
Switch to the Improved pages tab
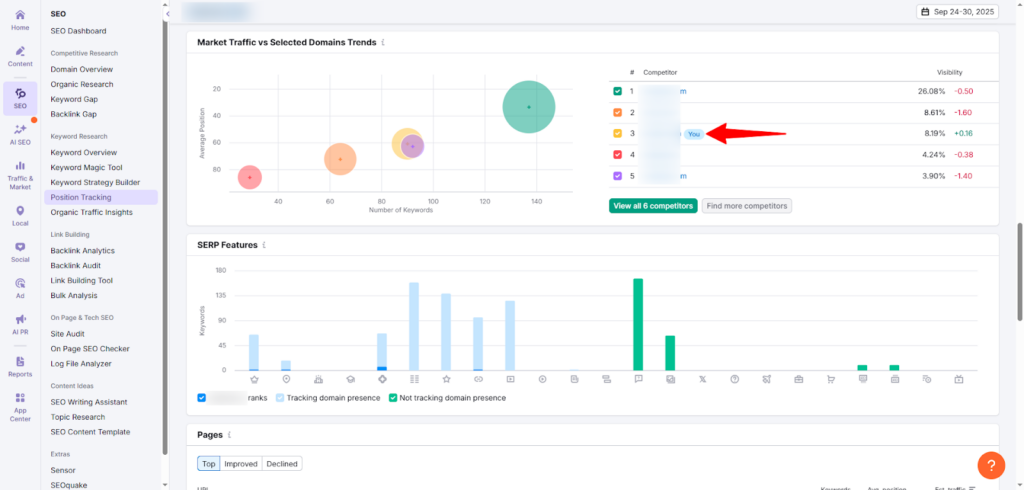tap(241, 464)
